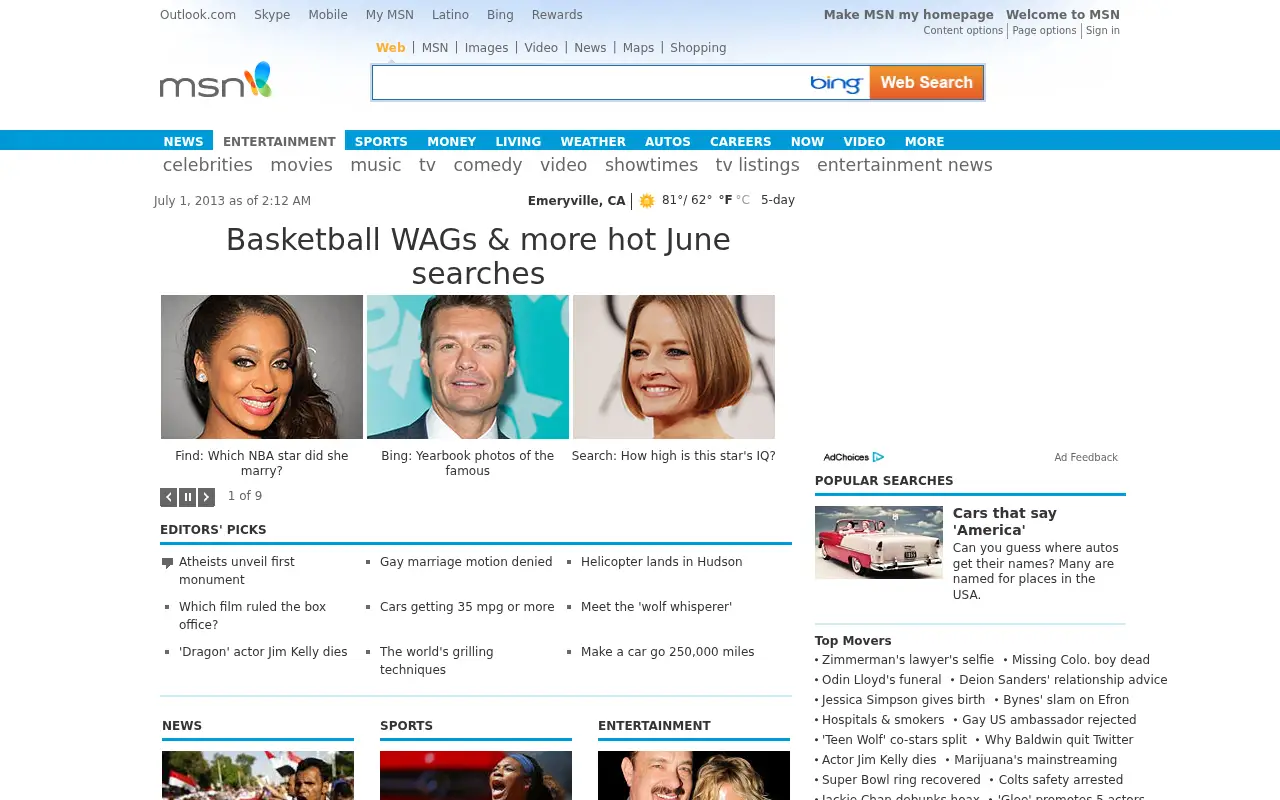Open the Jodie Foster IQ story photo
Screen dimensions: 1280x800
coord(674,367)
